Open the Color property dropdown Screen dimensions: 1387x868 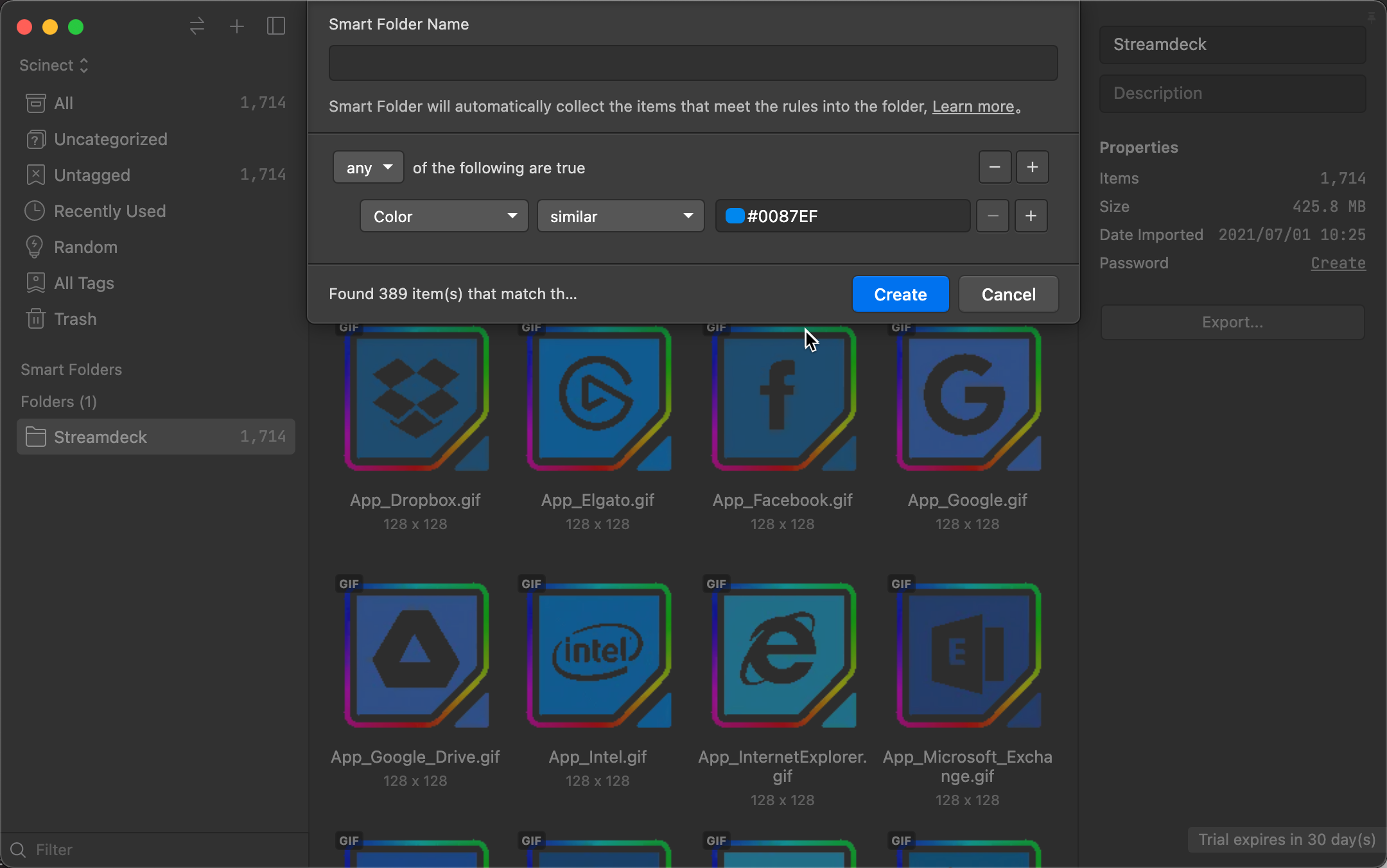444,216
